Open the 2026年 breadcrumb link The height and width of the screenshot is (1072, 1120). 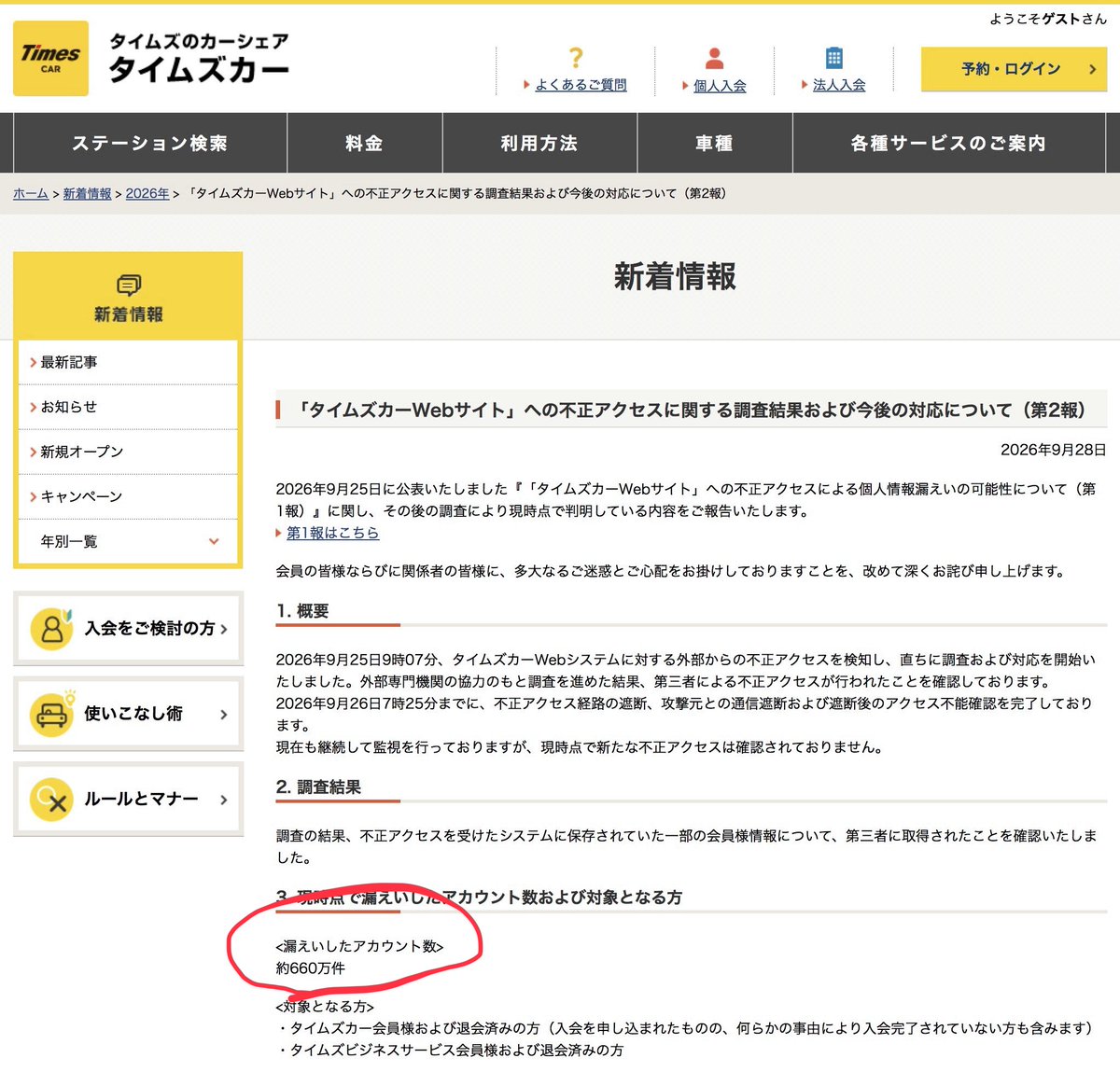pyautogui.click(x=147, y=193)
